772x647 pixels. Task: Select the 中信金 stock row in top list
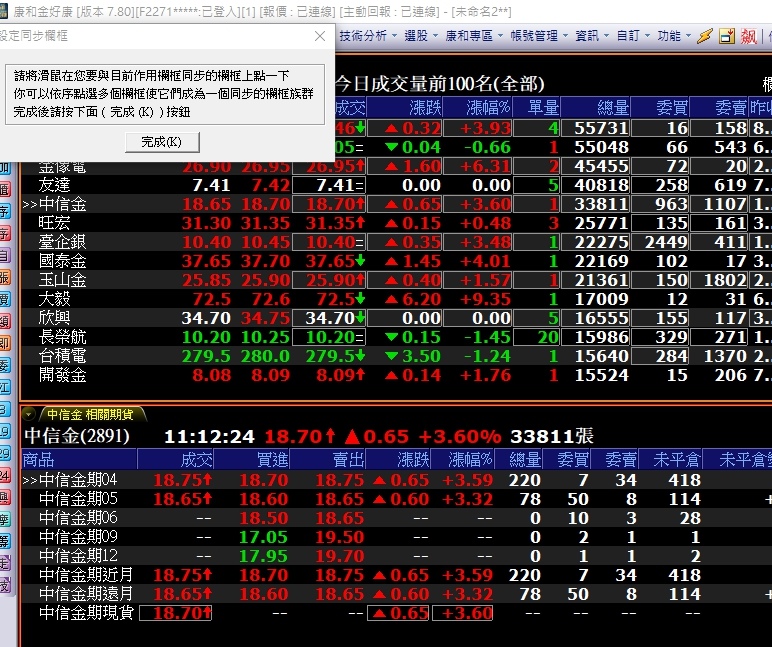[x=396, y=204]
